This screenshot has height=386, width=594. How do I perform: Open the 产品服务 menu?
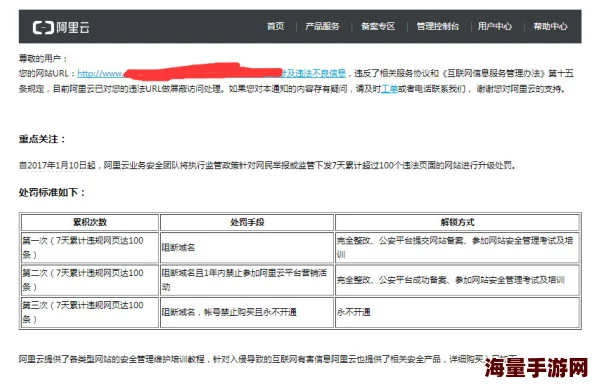tap(322, 26)
